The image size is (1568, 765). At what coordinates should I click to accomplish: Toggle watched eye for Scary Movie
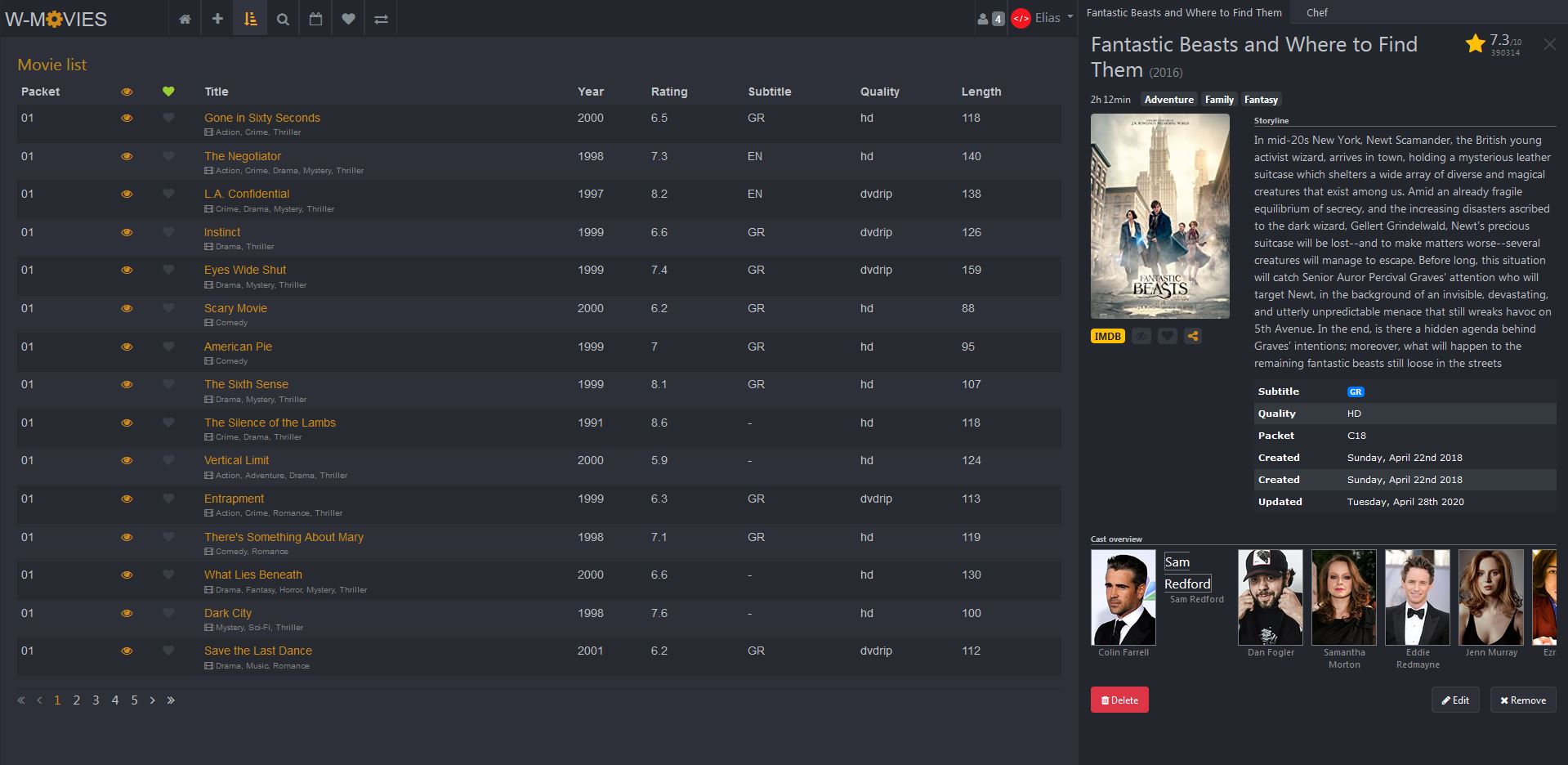127,308
